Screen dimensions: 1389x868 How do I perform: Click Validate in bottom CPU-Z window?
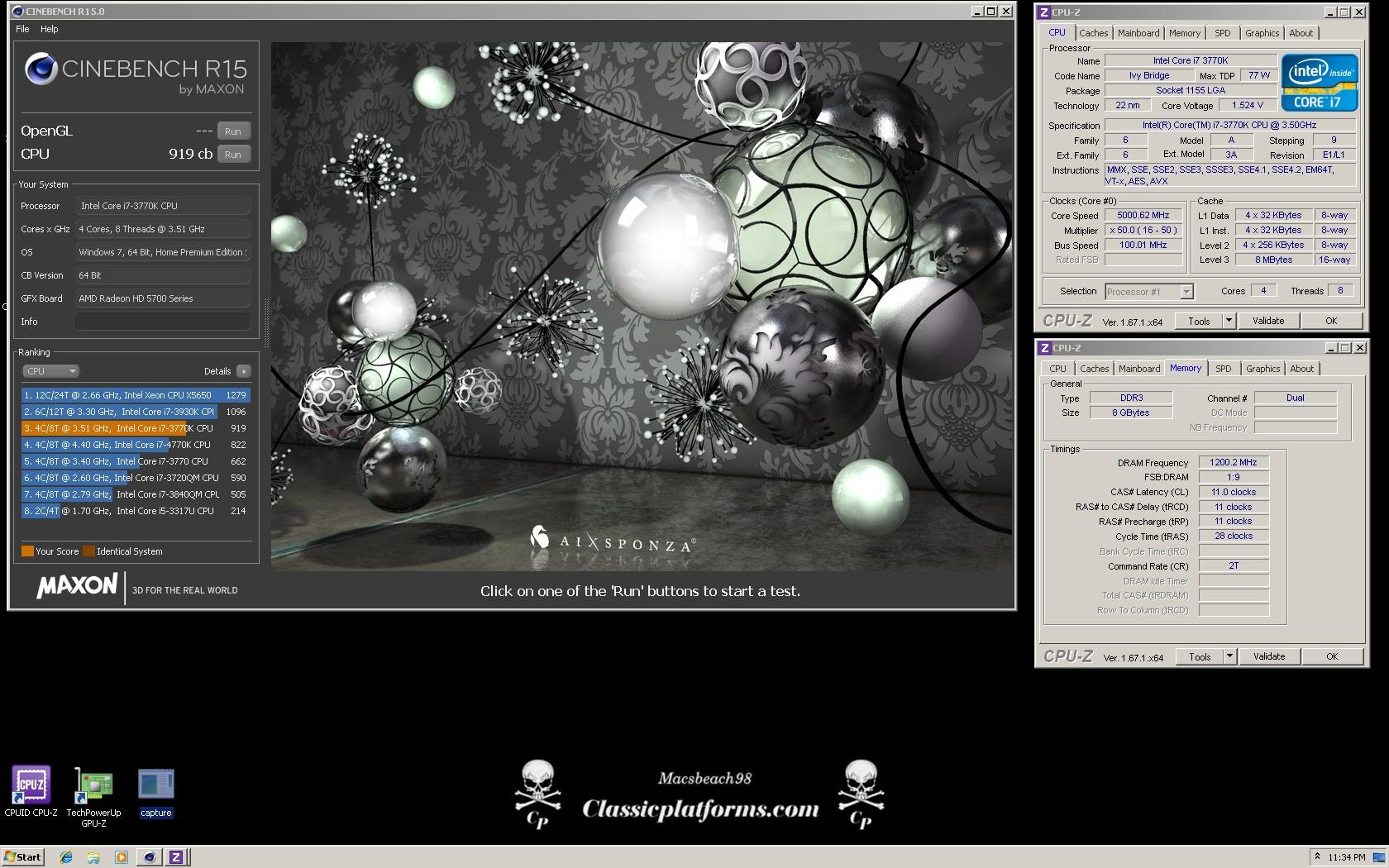coord(1269,657)
